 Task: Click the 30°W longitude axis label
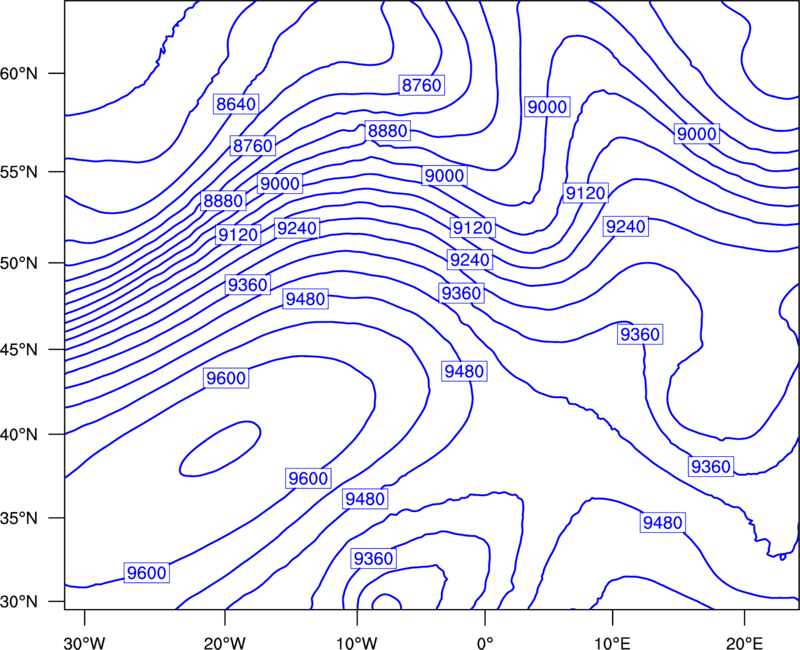(x=85, y=643)
